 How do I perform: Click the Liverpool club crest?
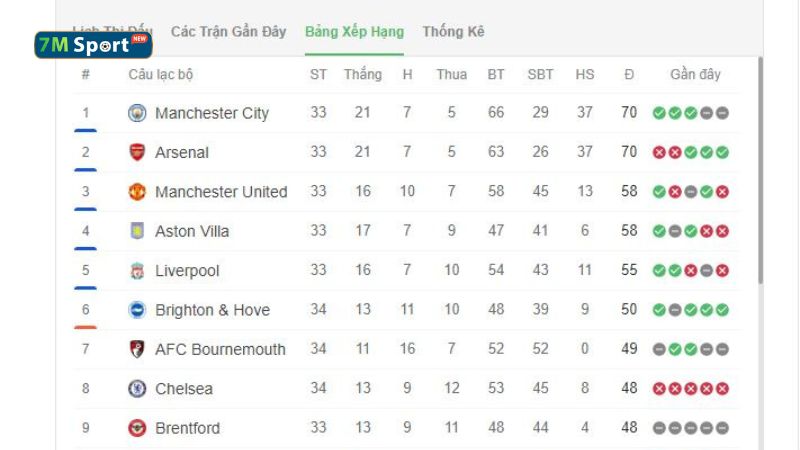(137, 271)
